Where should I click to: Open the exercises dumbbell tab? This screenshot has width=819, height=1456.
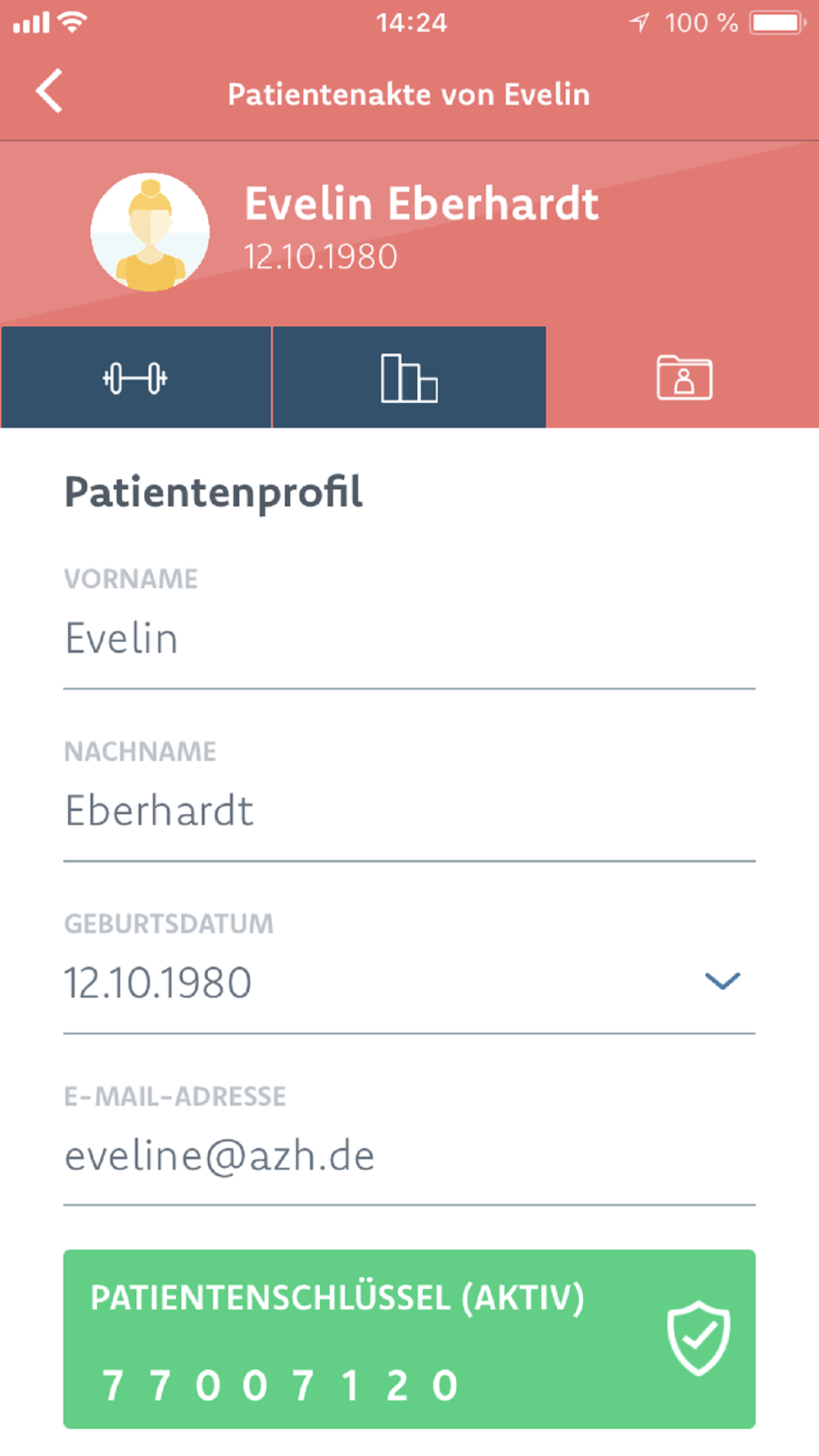[136, 378]
